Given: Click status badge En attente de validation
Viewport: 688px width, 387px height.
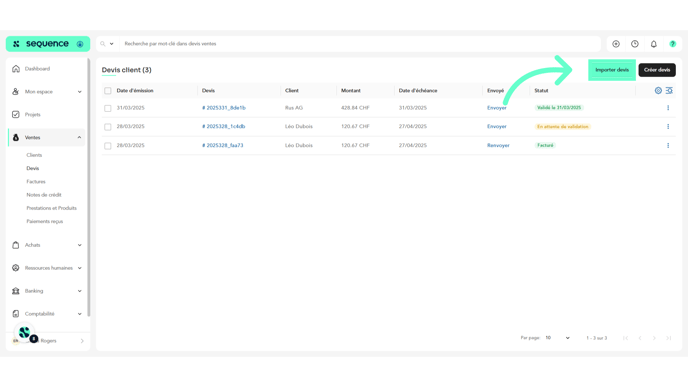Looking at the screenshot, I should (x=563, y=127).
